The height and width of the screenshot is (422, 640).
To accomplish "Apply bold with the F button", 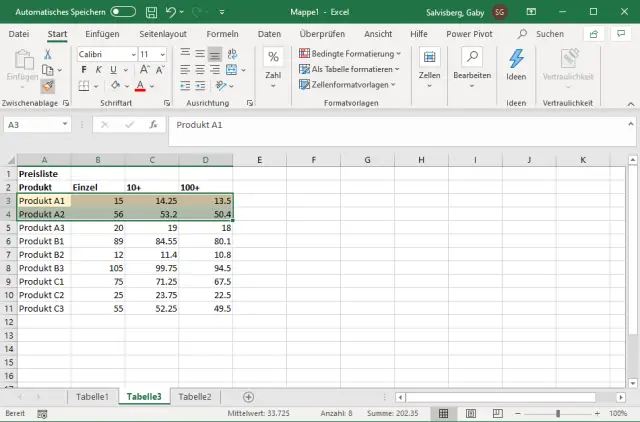I will [x=84, y=70].
